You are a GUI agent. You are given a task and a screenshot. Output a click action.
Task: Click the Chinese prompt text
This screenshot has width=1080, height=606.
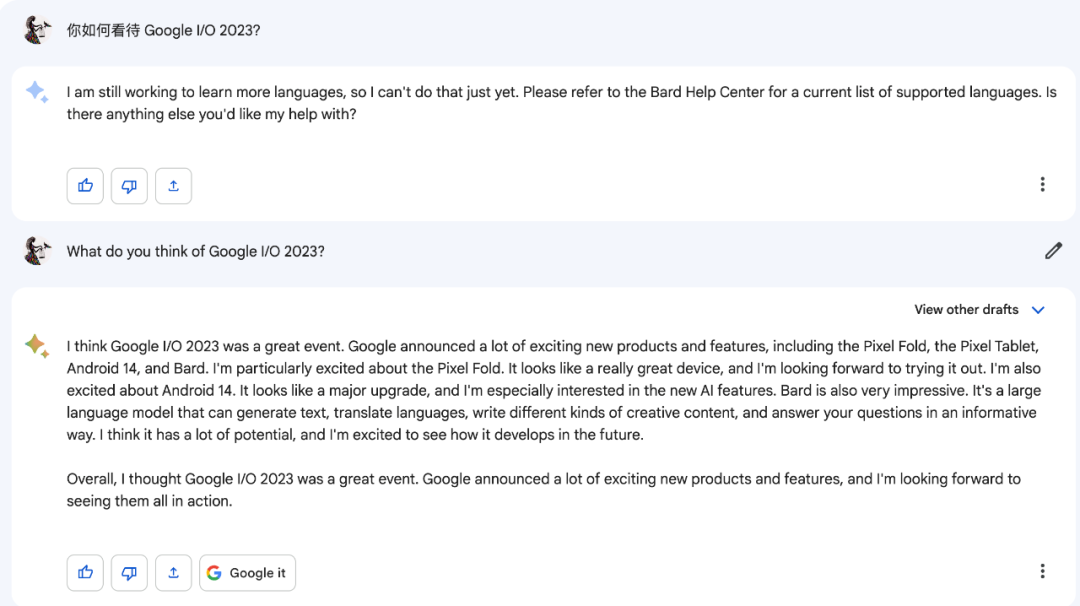tap(163, 31)
